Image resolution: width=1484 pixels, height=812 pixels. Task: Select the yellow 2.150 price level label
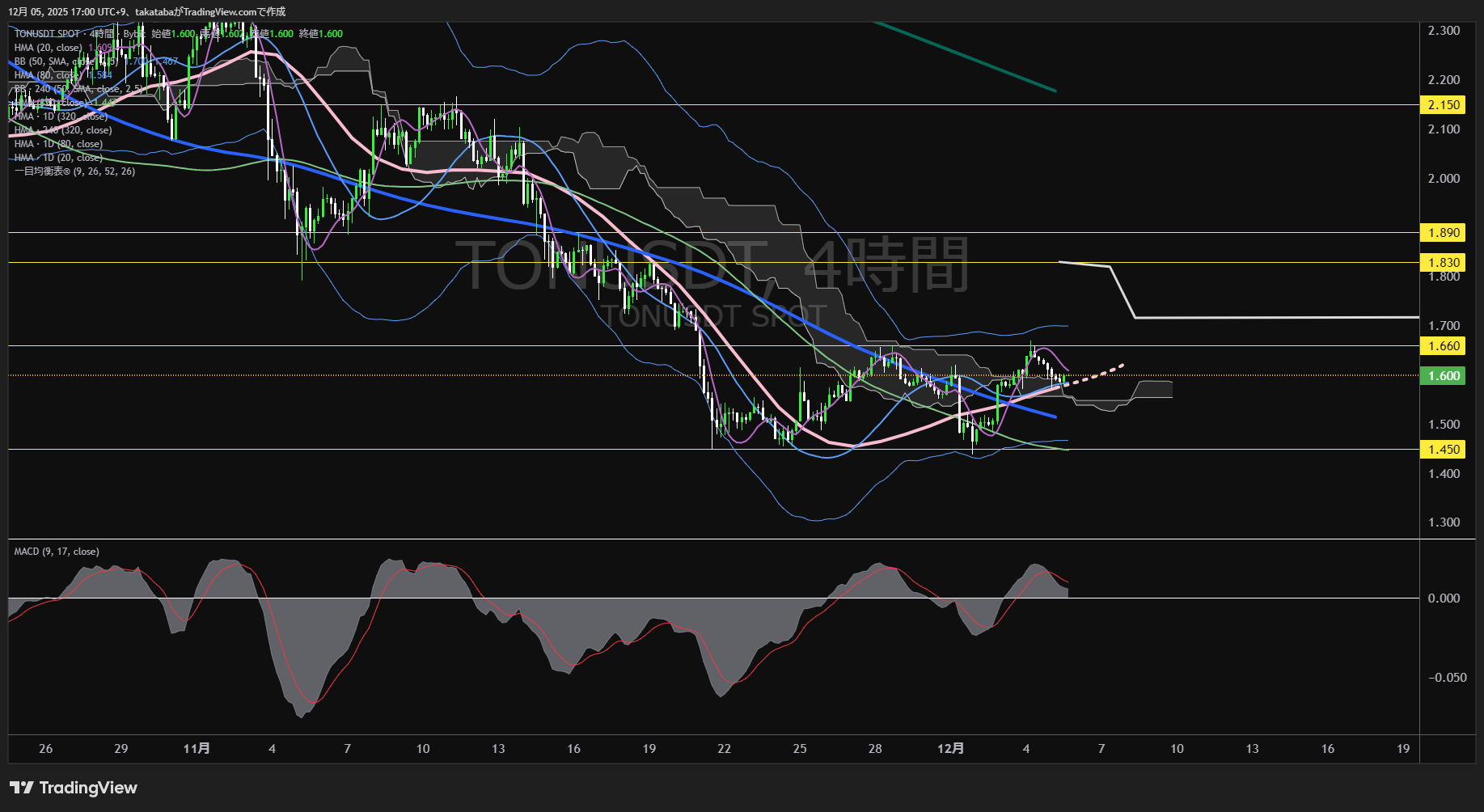1444,105
